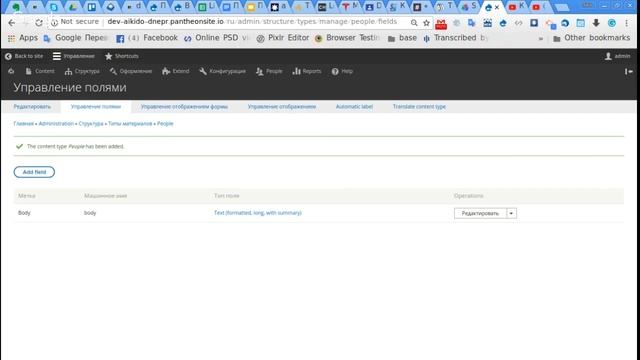
Task: Open the Transcribed bookmark
Action: click(x=455, y=38)
